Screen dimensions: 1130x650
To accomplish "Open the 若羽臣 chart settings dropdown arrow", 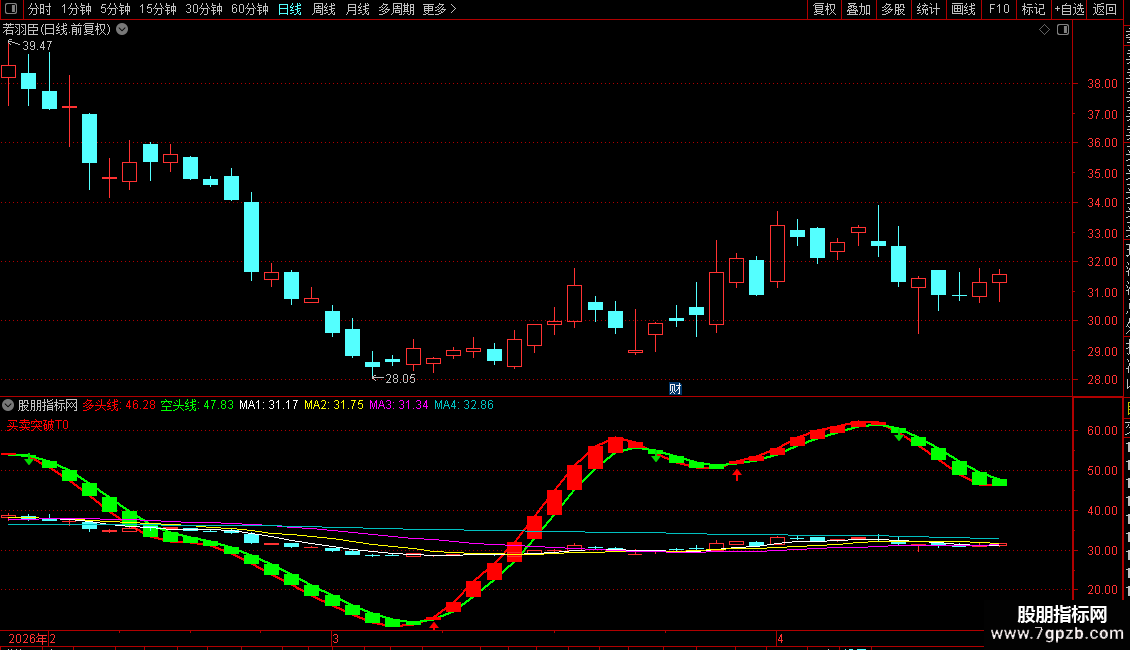I will pyautogui.click(x=123, y=30).
